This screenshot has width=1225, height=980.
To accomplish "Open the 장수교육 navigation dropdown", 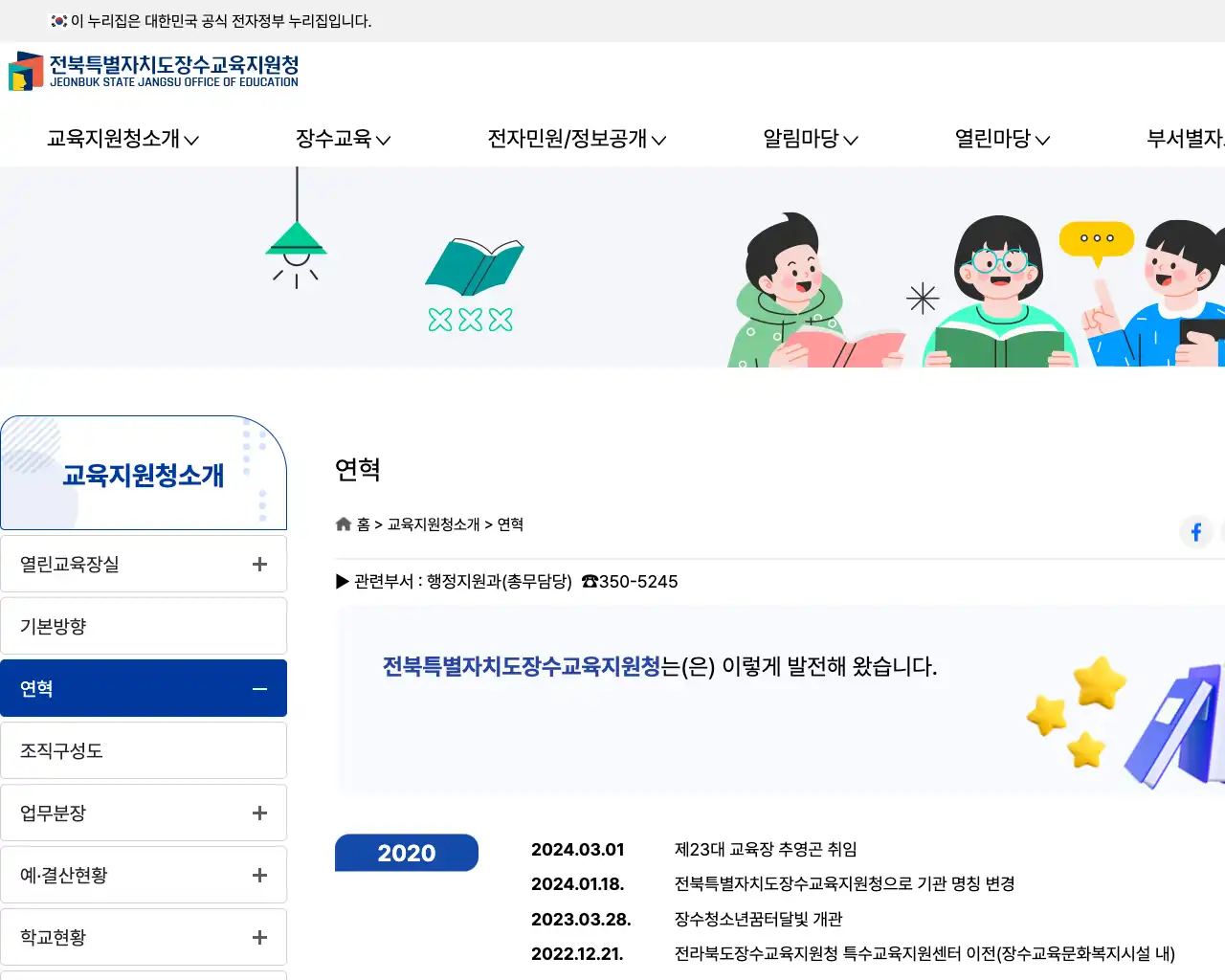I will coord(340,139).
